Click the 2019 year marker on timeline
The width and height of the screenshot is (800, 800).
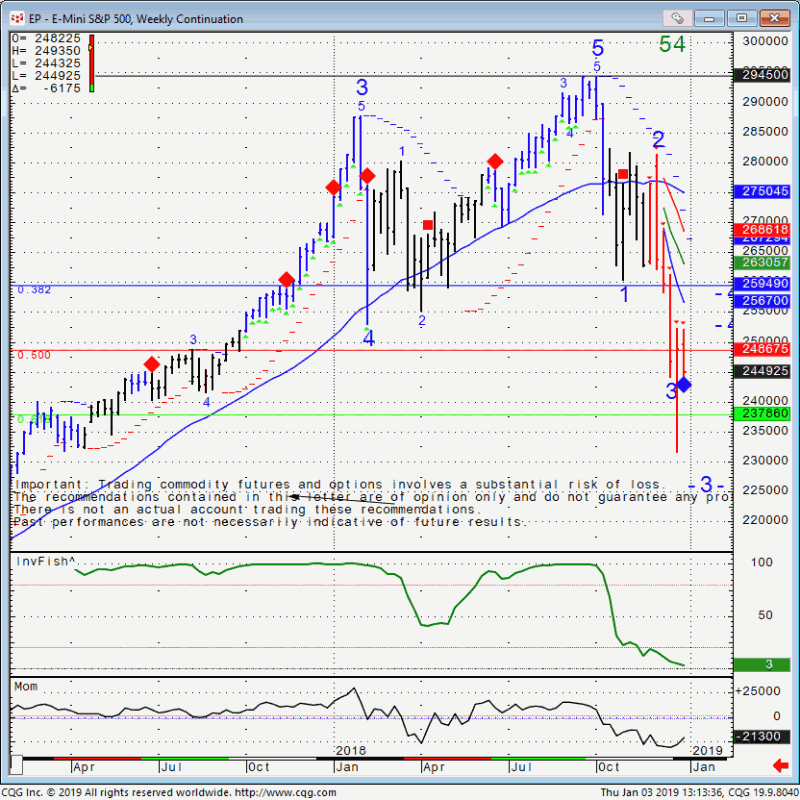click(707, 750)
